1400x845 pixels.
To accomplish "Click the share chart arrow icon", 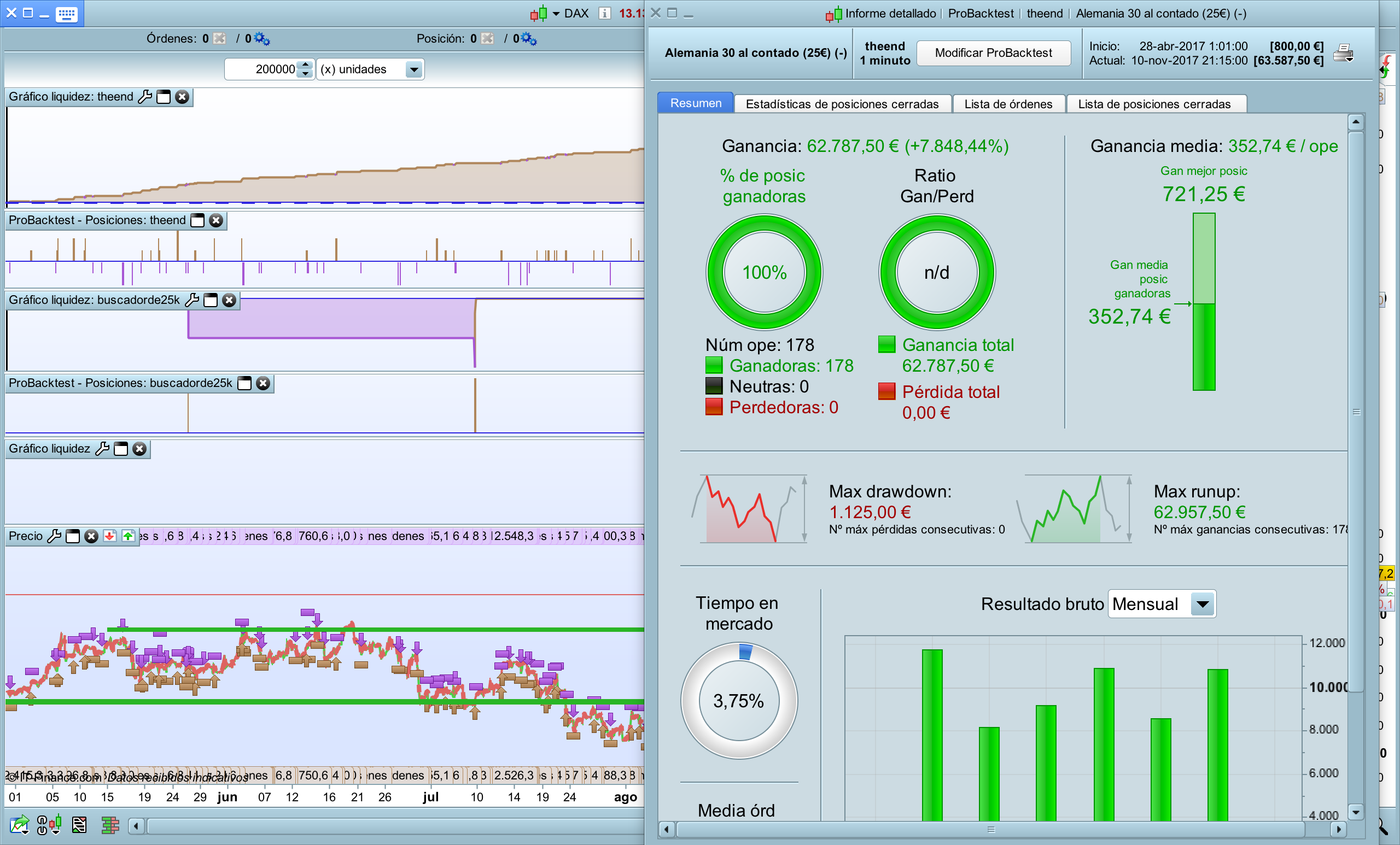I will point(19,825).
